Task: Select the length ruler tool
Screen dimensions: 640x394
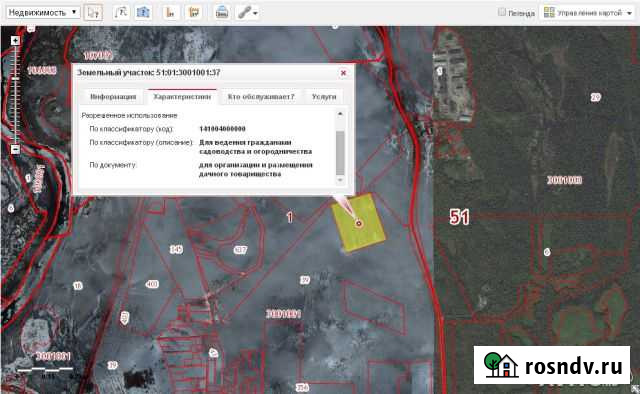Action: click(x=170, y=13)
